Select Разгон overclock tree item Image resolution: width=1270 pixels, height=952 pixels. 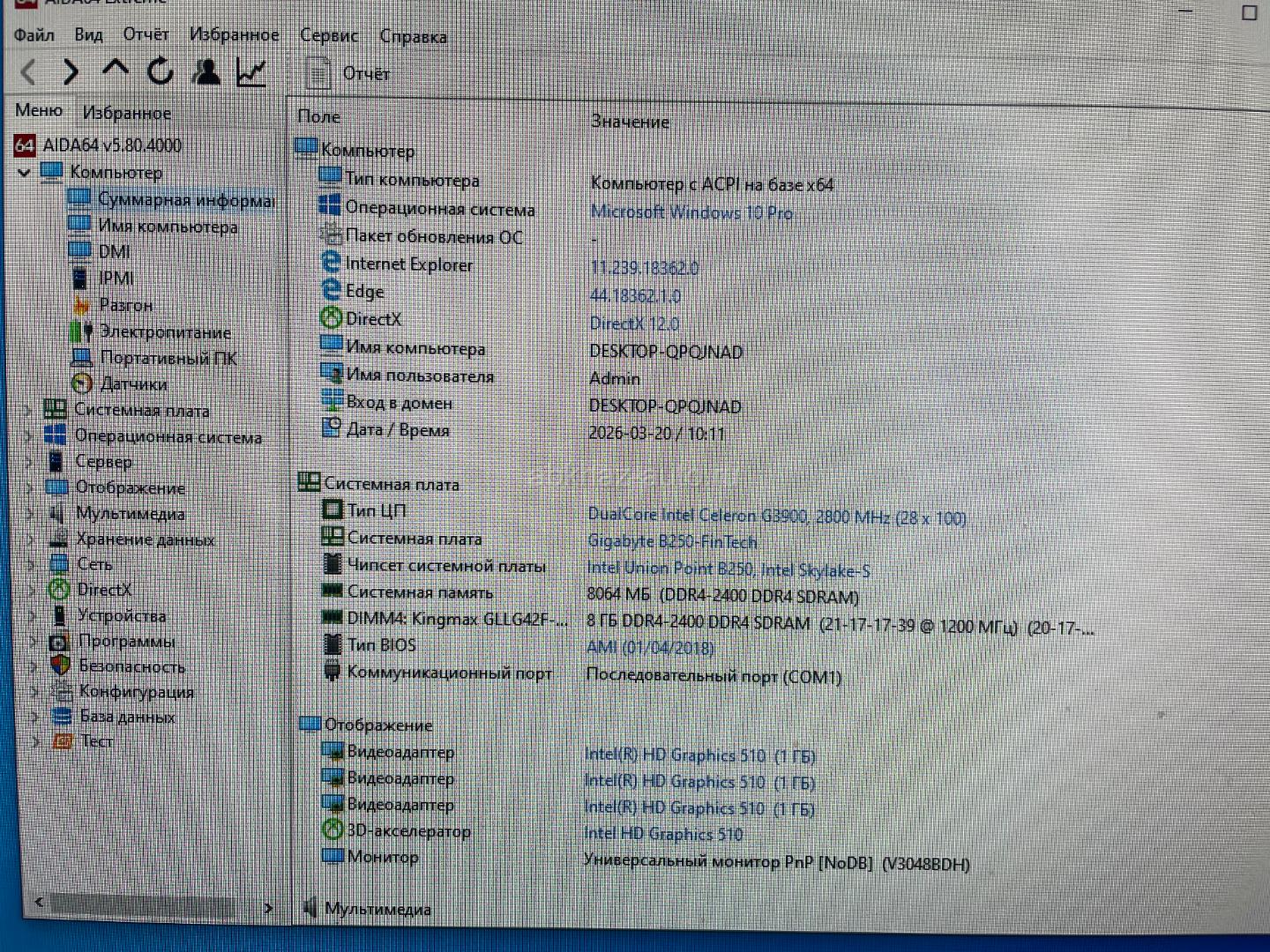pos(125,305)
